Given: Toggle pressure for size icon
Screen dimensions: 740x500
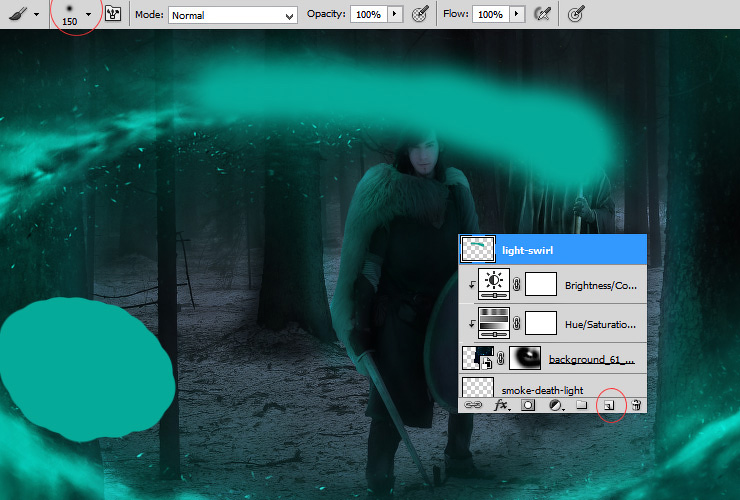Looking at the screenshot, I should pyautogui.click(x=576, y=14).
